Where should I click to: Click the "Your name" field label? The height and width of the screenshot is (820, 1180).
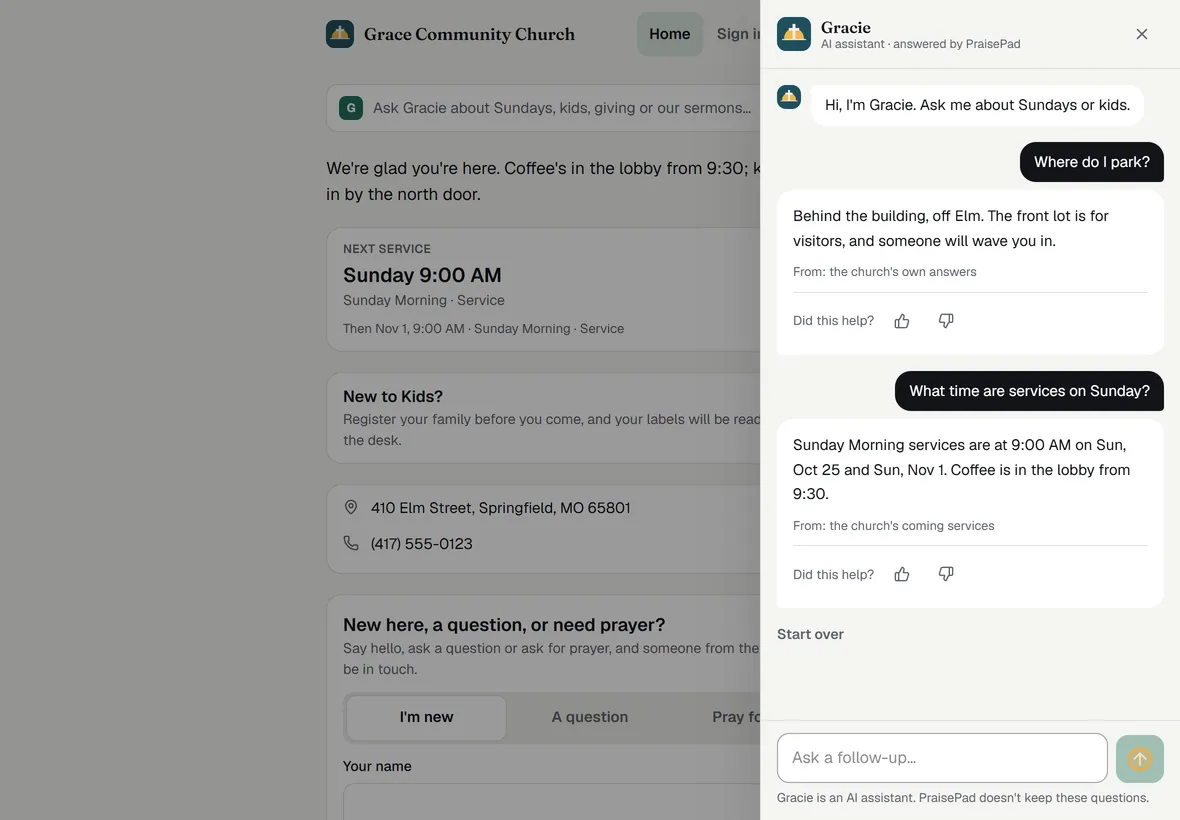coord(377,767)
